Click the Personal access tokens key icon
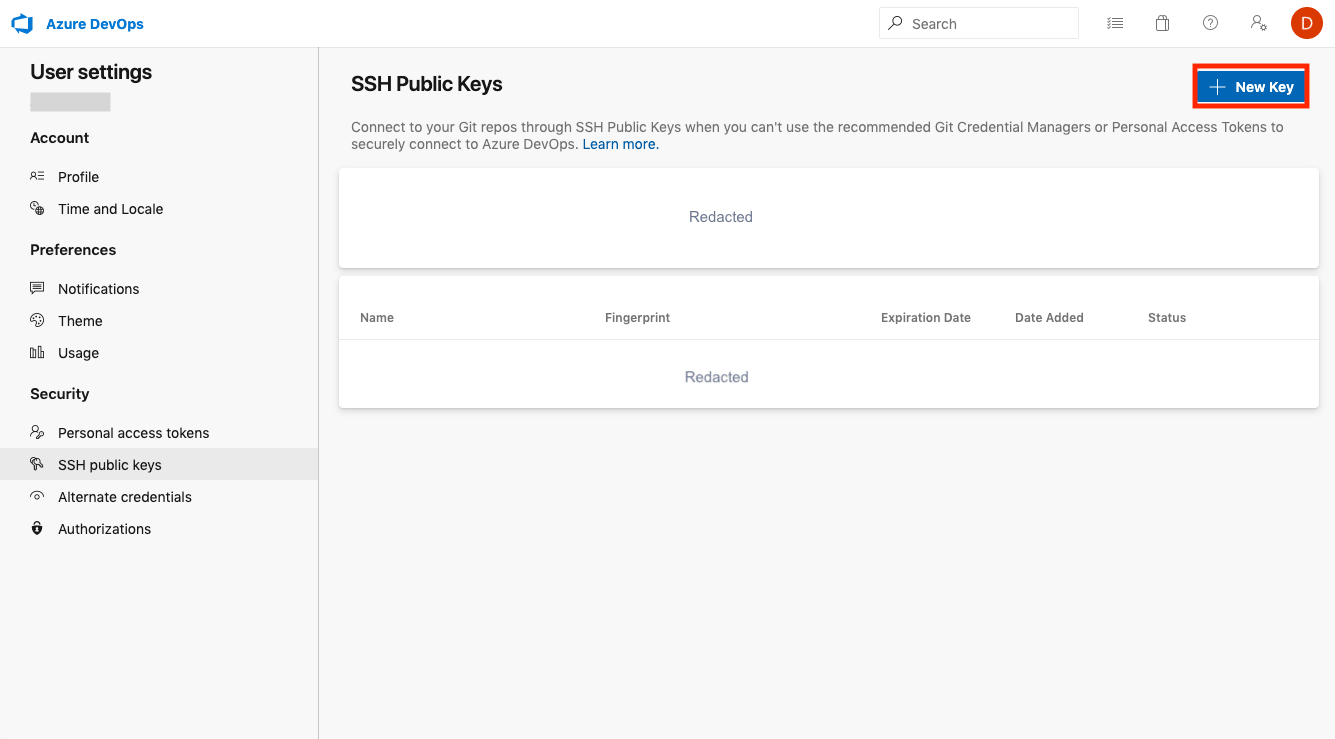Viewport: 1335px width, 739px height. click(37, 432)
